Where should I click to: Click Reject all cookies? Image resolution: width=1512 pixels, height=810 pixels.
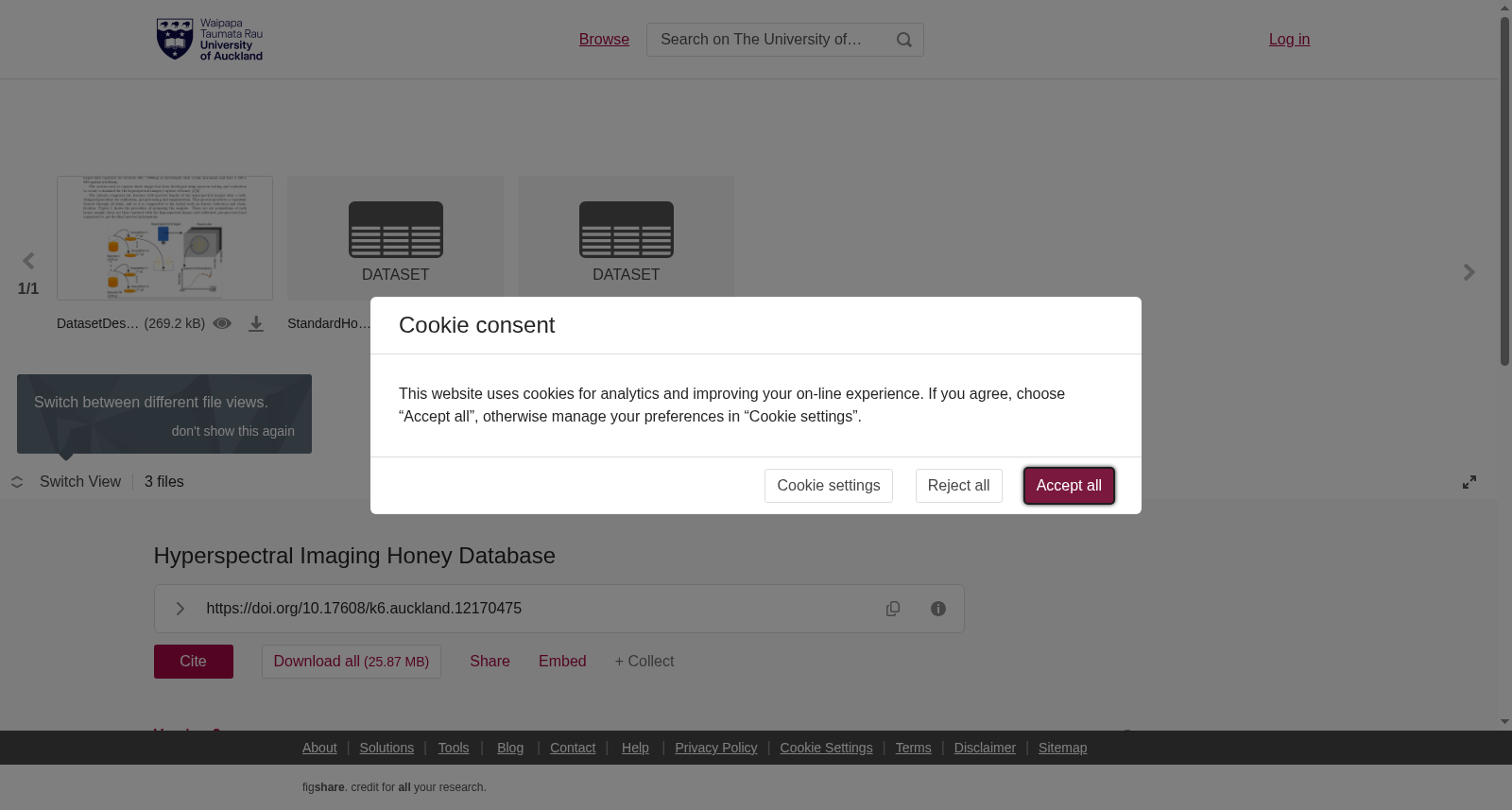click(958, 486)
